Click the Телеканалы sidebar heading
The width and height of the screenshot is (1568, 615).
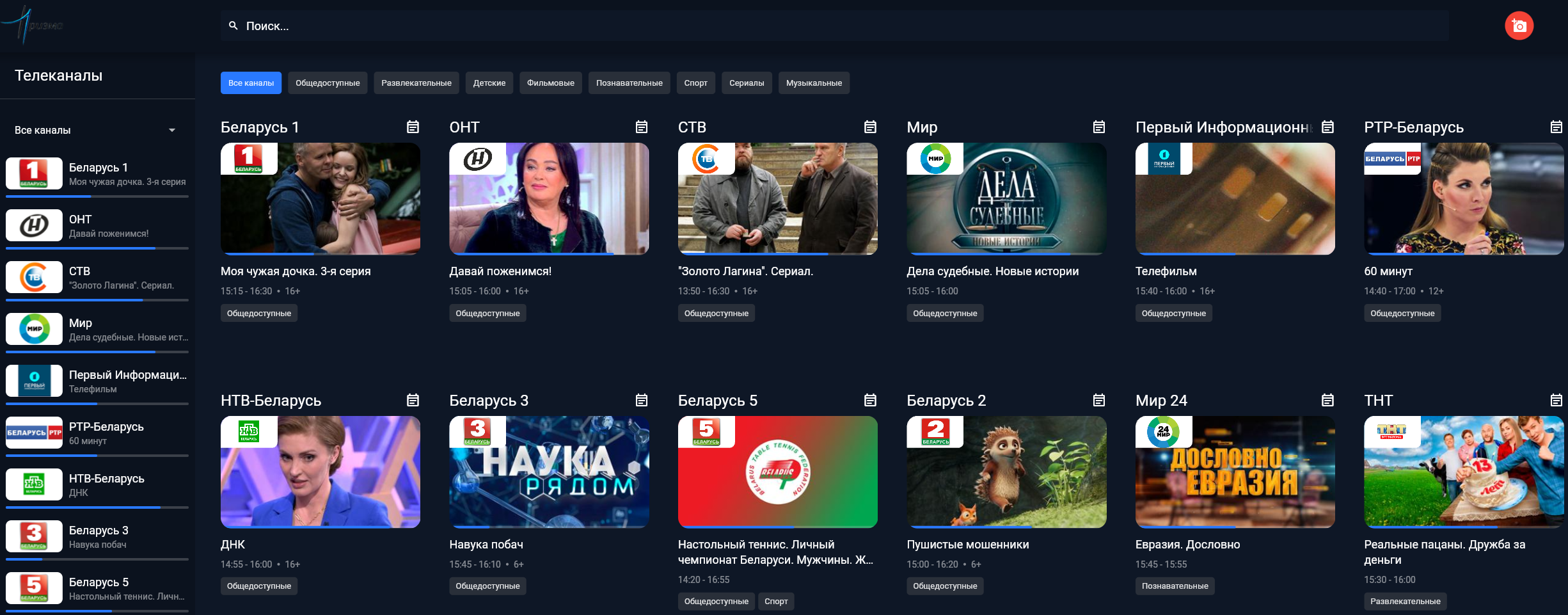58,75
